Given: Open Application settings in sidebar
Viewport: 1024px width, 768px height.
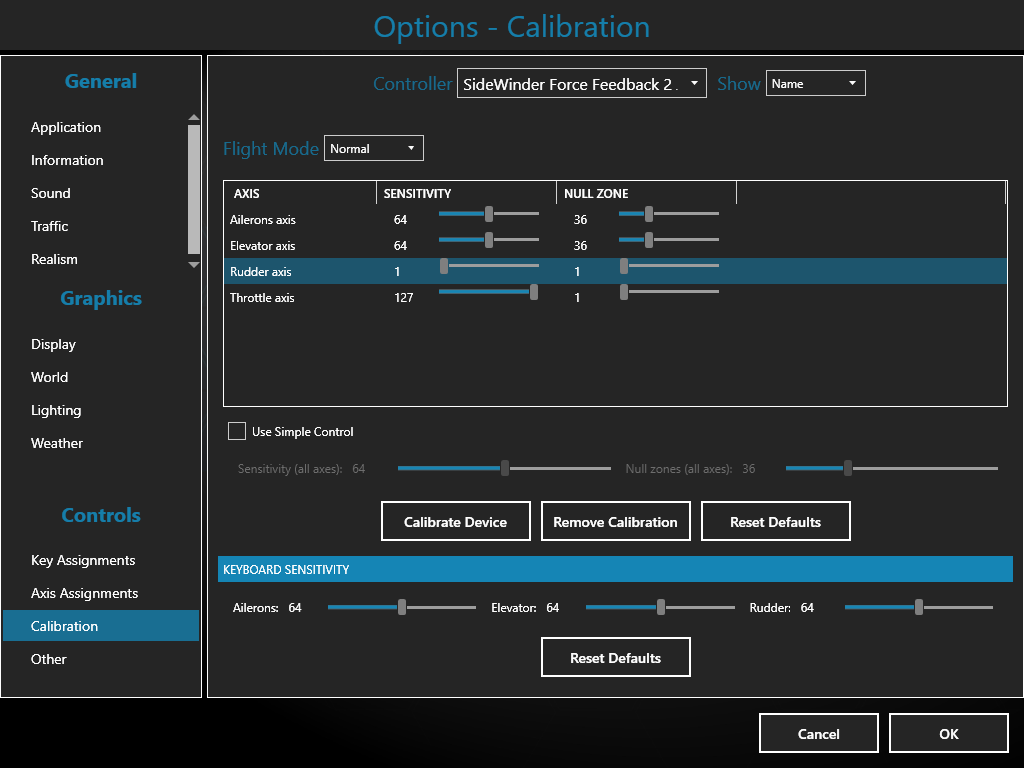Looking at the screenshot, I should 66,127.
